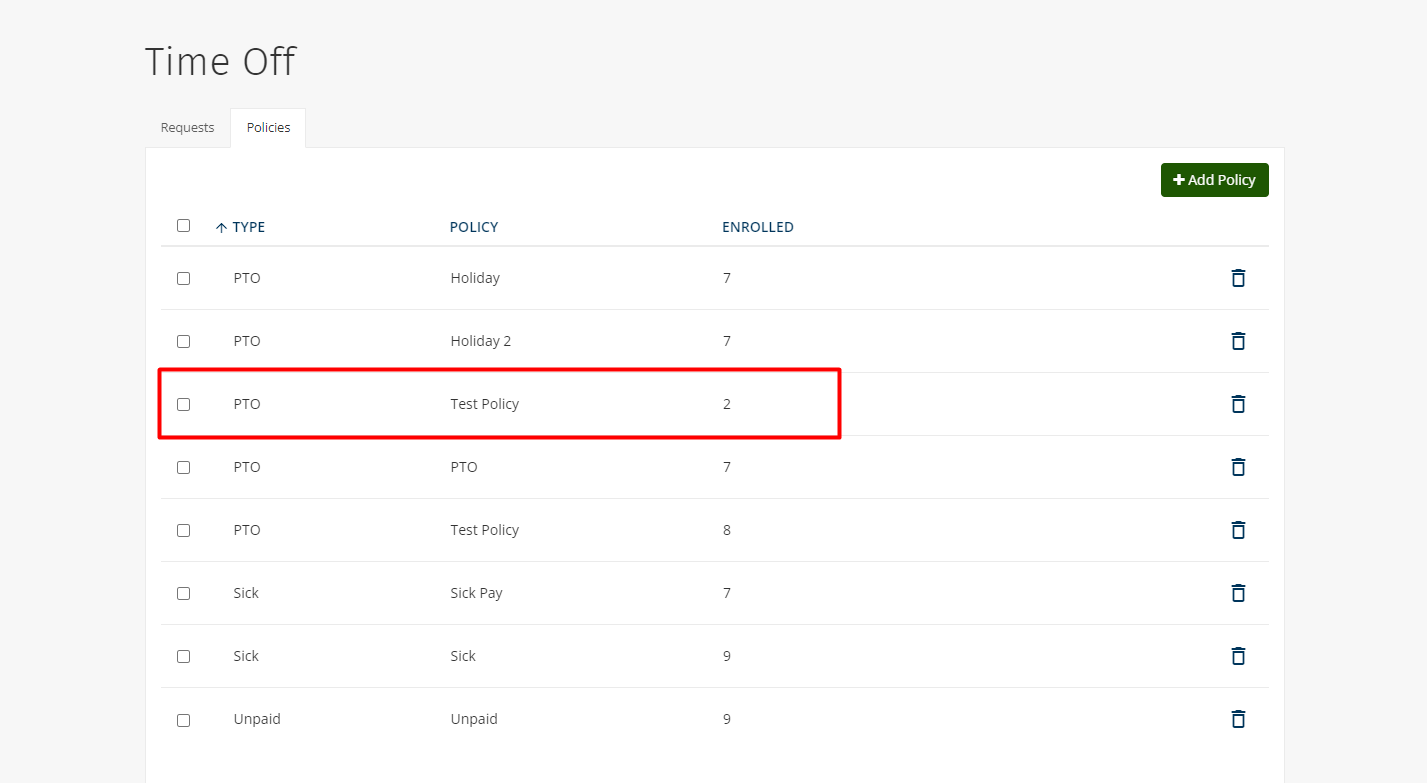Screen dimensions: 1427x783
Task: Delete the Sick policy with 9 enrolled via trash icon
Action: point(1238,656)
